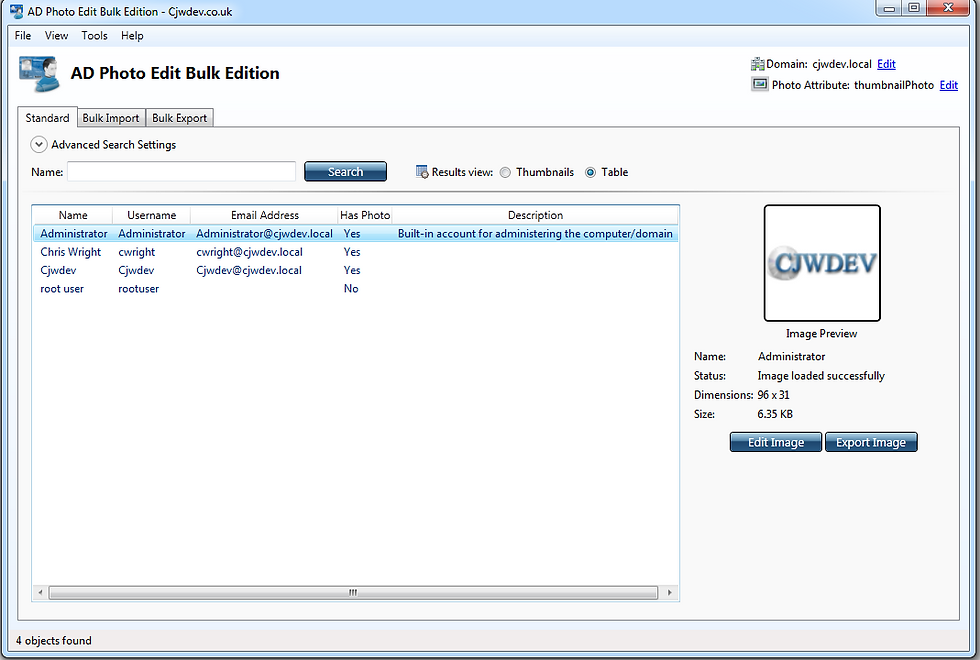Open the File menu
This screenshot has height=660, width=980.
pyautogui.click(x=23, y=36)
